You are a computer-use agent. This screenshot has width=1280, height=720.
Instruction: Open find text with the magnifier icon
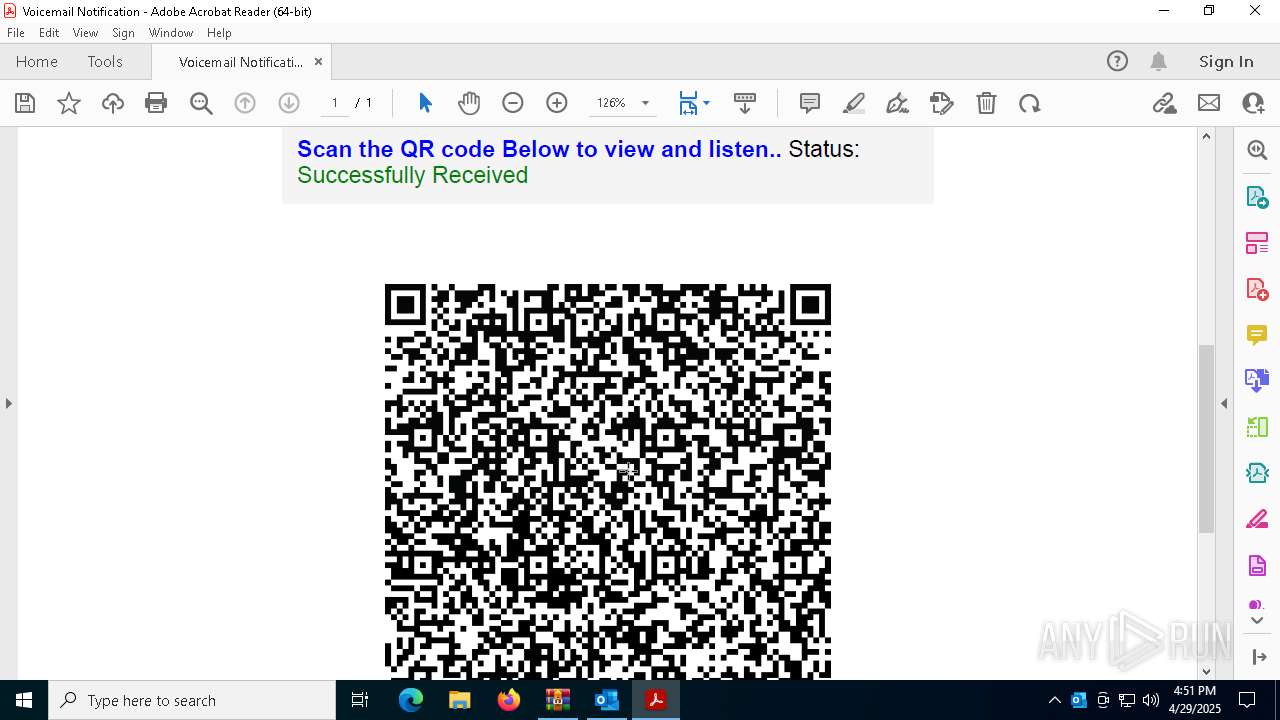201,103
